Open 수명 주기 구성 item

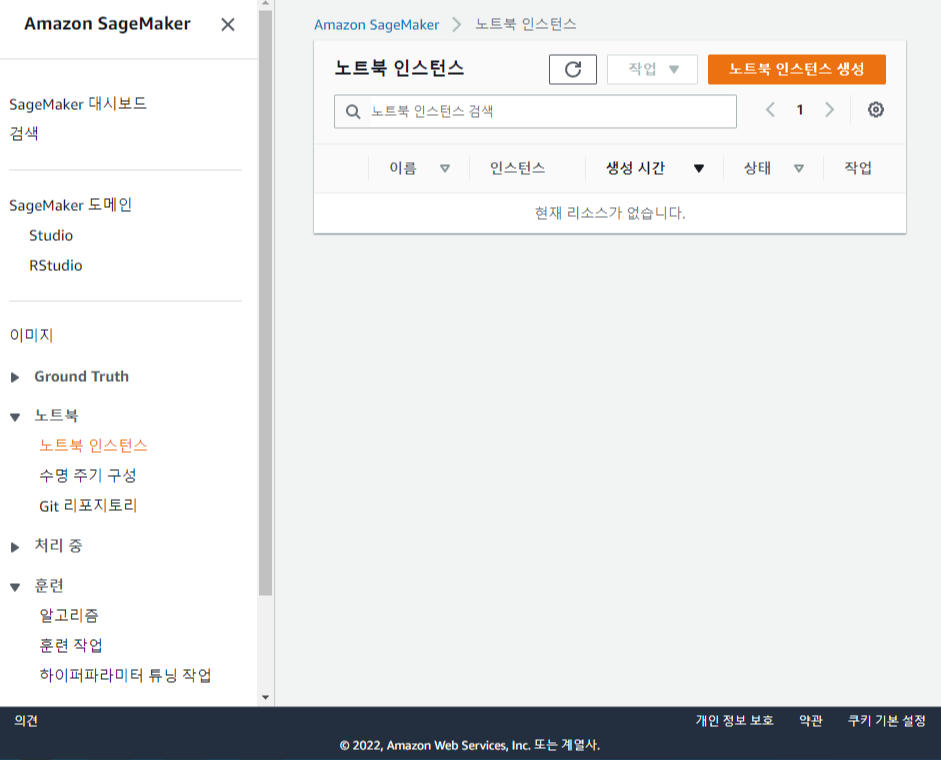[x=88, y=475]
